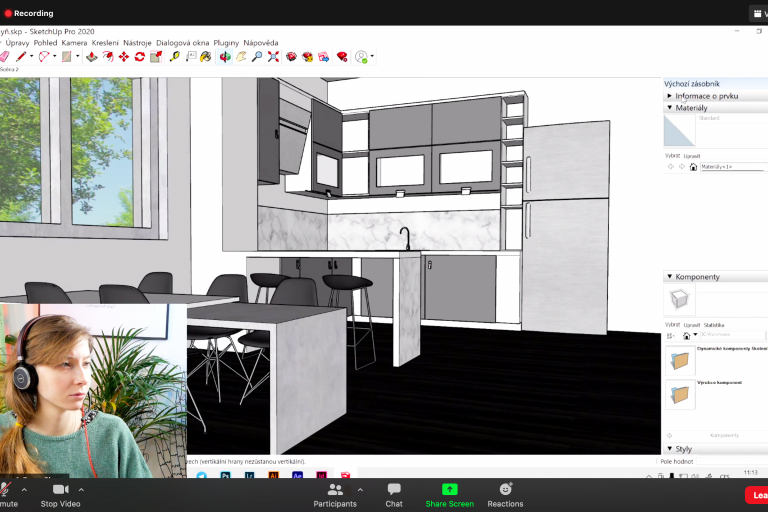Click the Zoom Extents tool
Screen dimensions: 768x512
click(273, 57)
